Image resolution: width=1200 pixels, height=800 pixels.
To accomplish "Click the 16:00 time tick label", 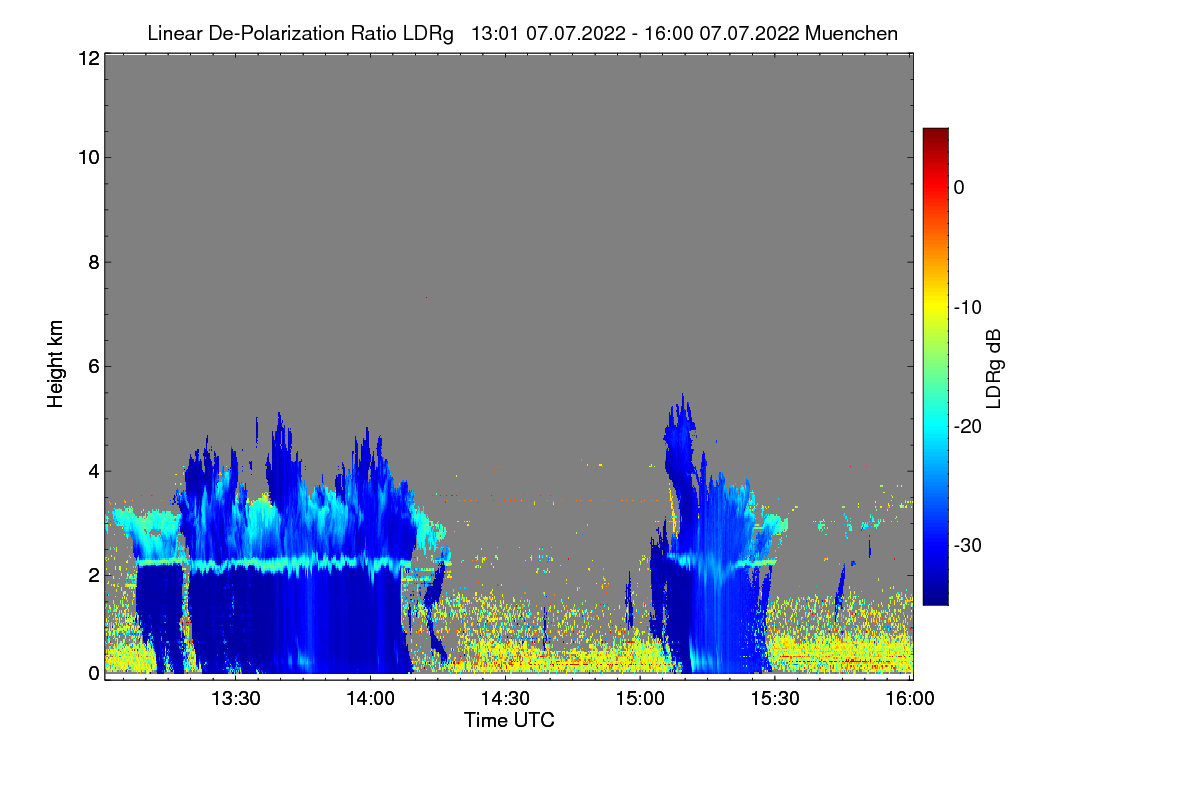I will [x=910, y=699].
